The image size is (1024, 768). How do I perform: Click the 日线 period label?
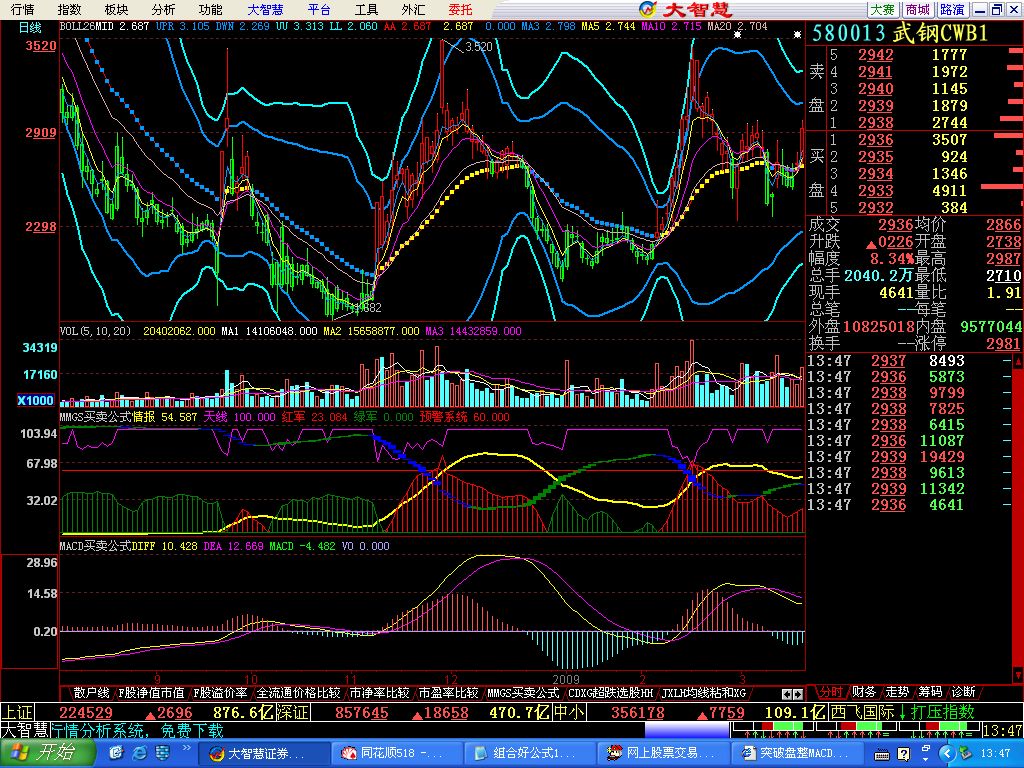pyautogui.click(x=29, y=27)
